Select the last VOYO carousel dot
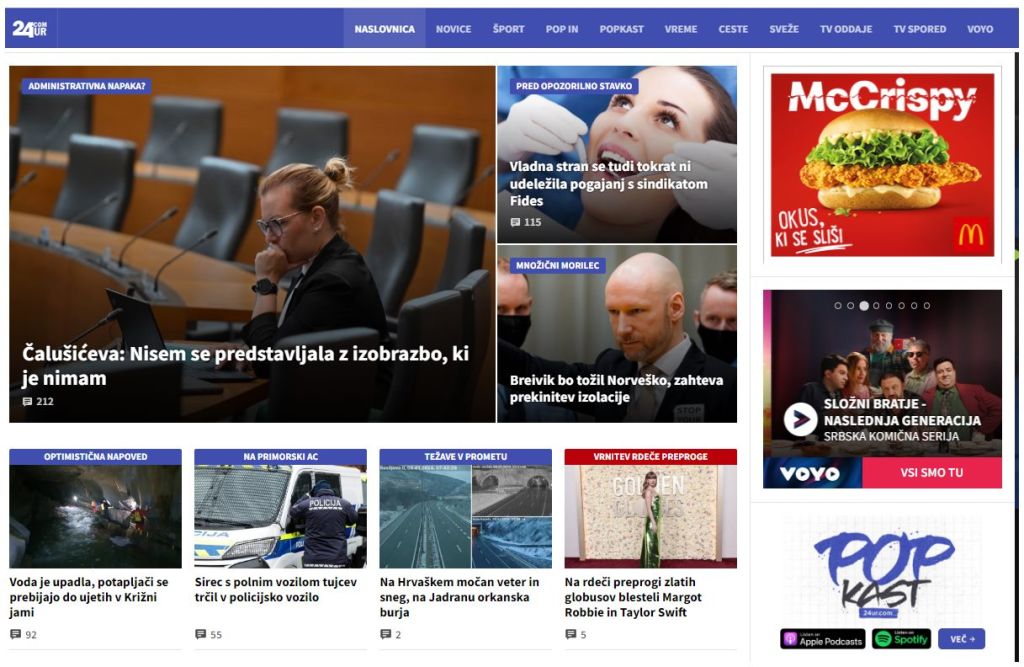Viewport: 1024px width, 667px height. click(x=927, y=305)
